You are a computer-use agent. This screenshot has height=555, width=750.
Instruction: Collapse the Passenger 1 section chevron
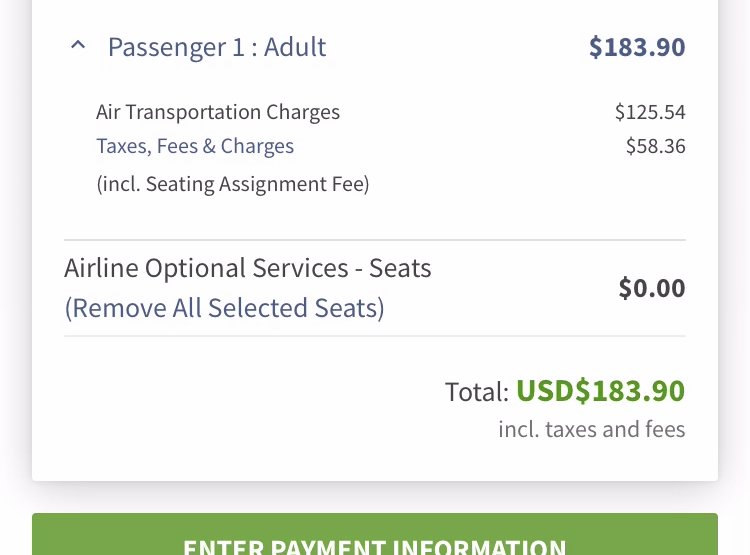pos(78,46)
